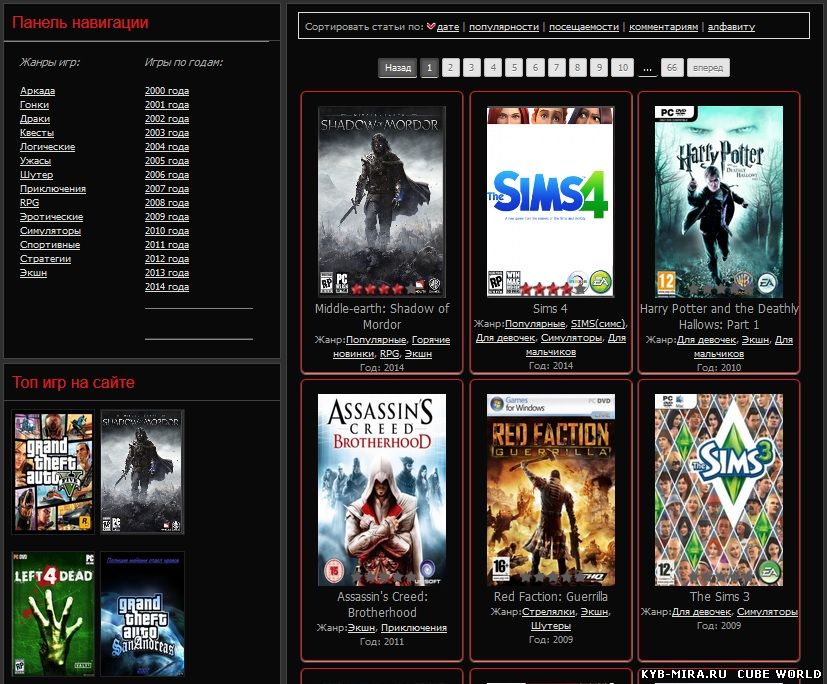Show games from 2014 года
The height and width of the screenshot is (684, 827).
tap(167, 286)
